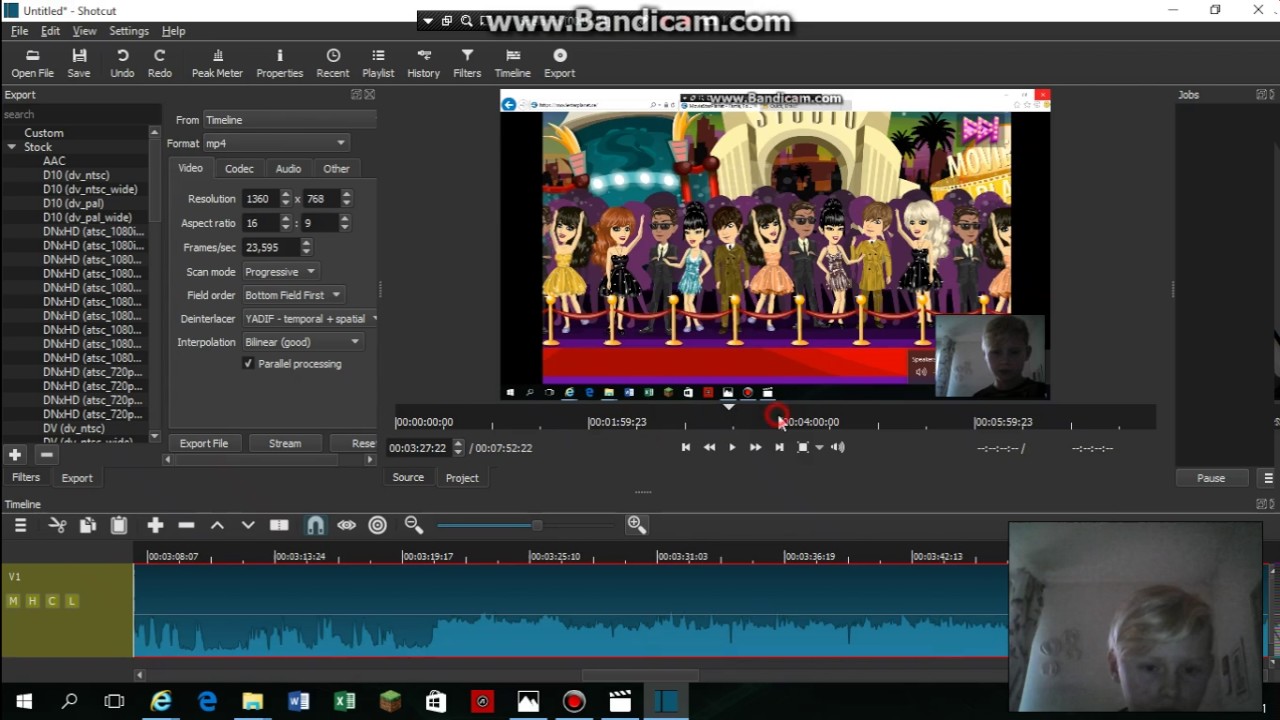The width and height of the screenshot is (1280, 720).
Task: Hide track V1 with H button
Action: [33, 601]
